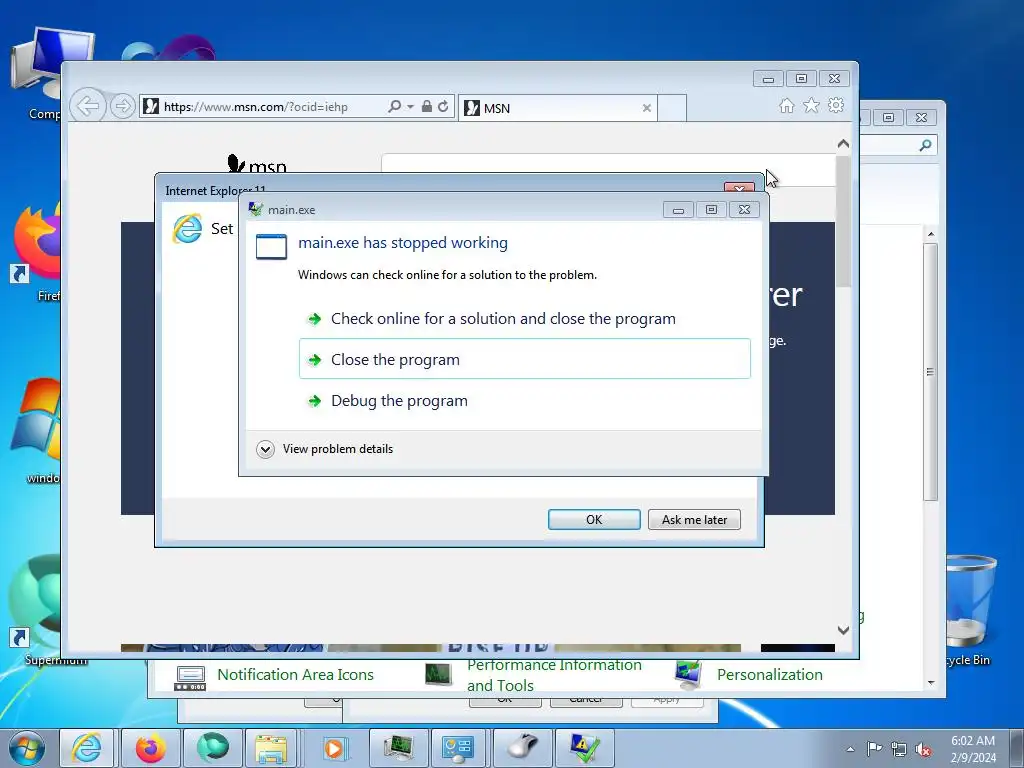Click network tray icon
The image size is (1024, 768).
[899, 749]
